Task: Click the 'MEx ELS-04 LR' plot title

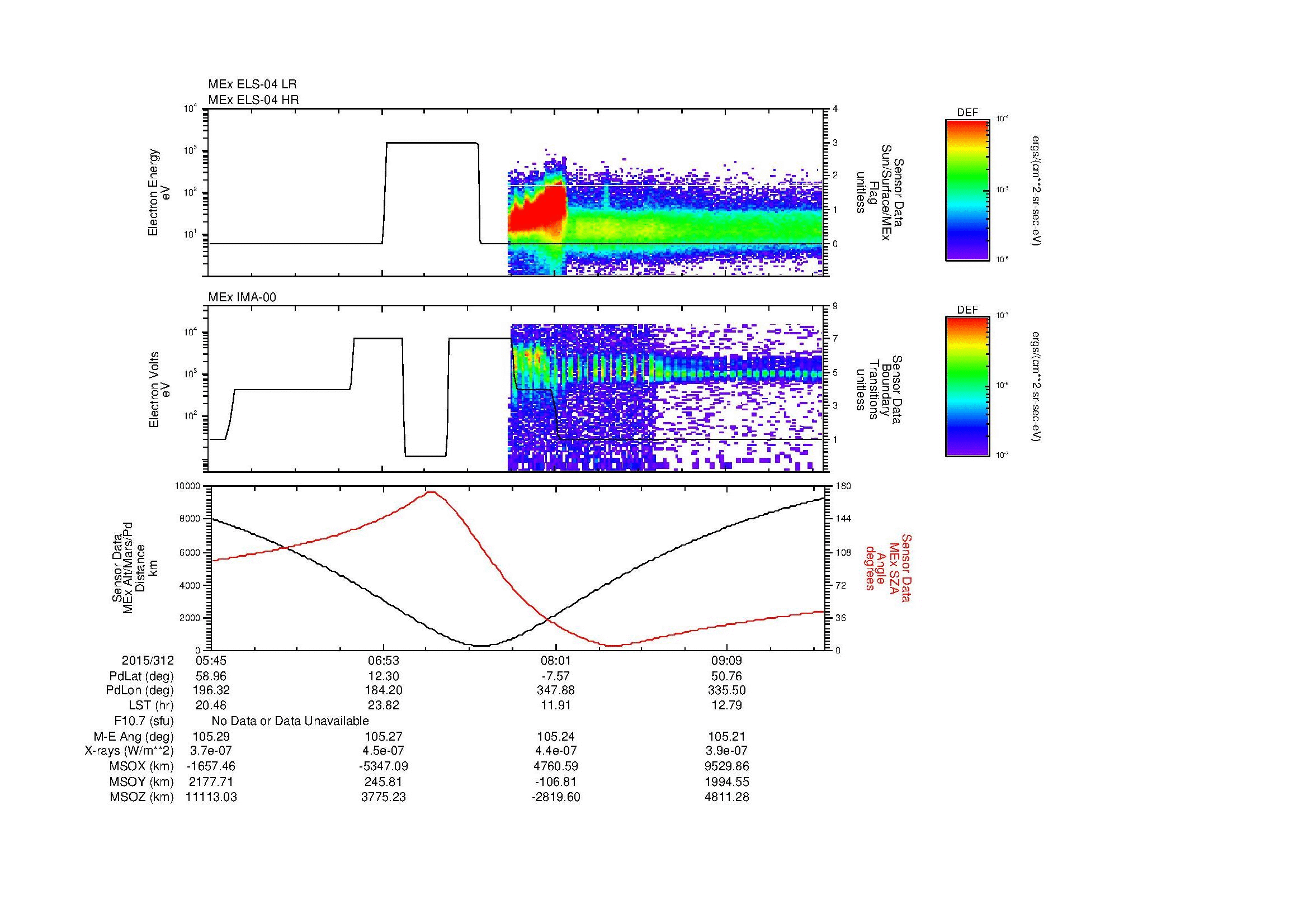Action: 252,84
